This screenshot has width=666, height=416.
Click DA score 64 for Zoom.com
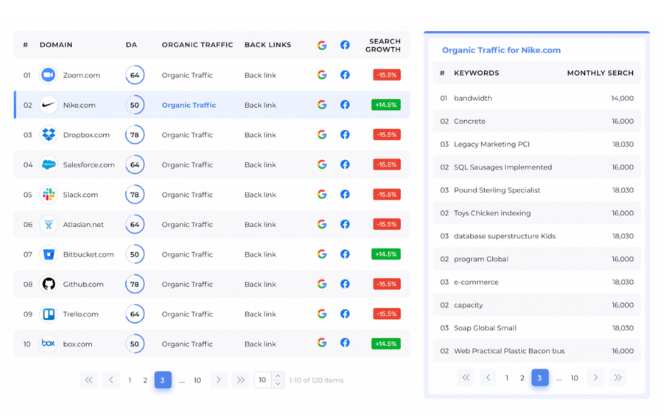(135, 75)
